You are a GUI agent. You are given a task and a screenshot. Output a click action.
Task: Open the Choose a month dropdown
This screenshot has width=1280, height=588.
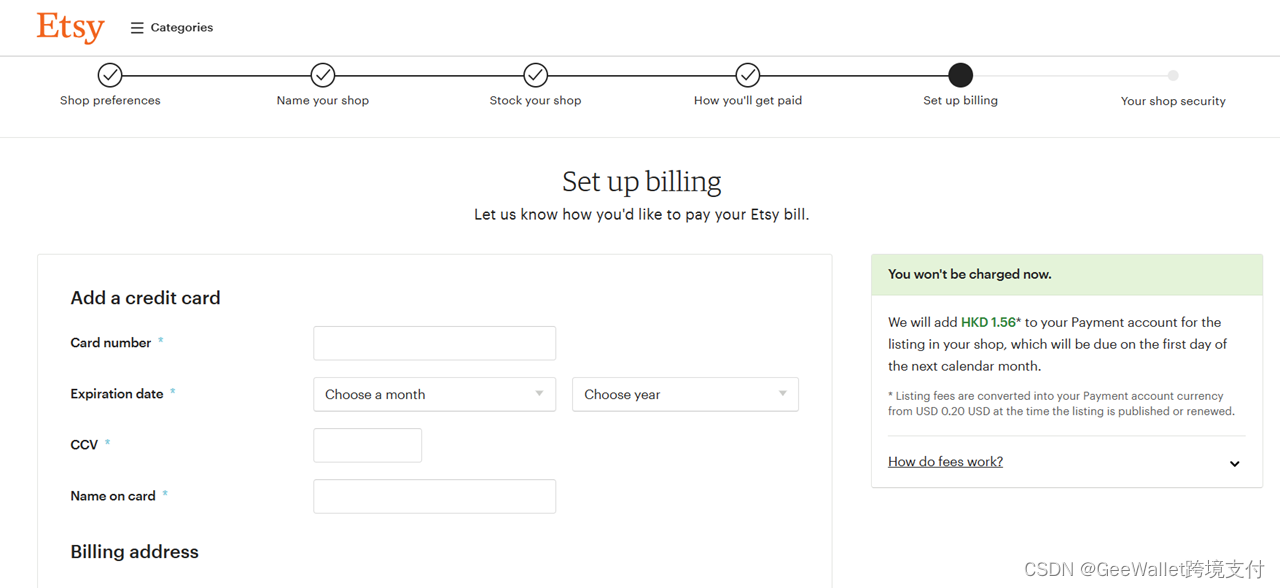point(434,394)
